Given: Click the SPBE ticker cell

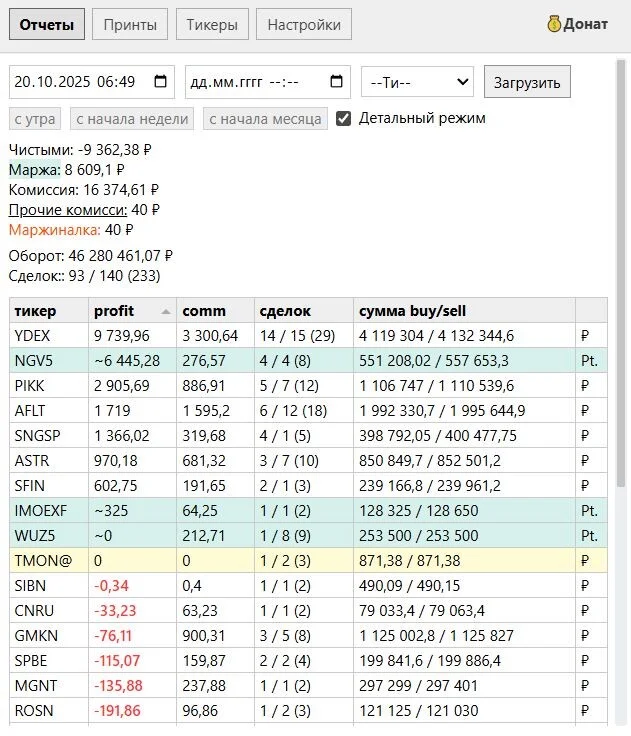Looking at the screenshot, I should (49, 660).
